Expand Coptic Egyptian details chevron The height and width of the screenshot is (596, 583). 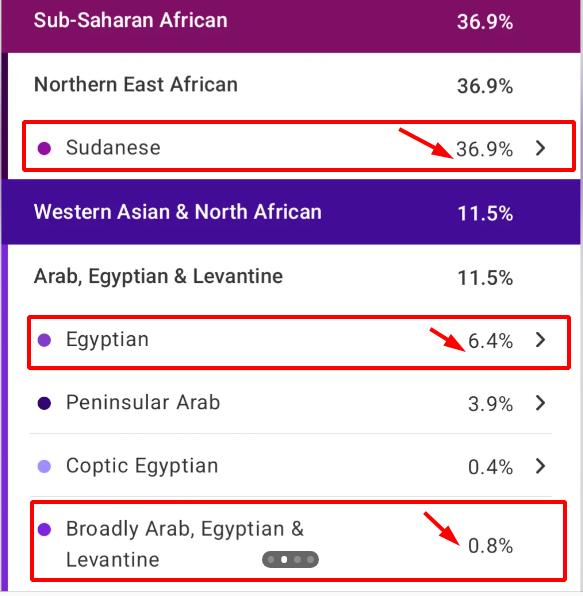[x=540, y=466]
